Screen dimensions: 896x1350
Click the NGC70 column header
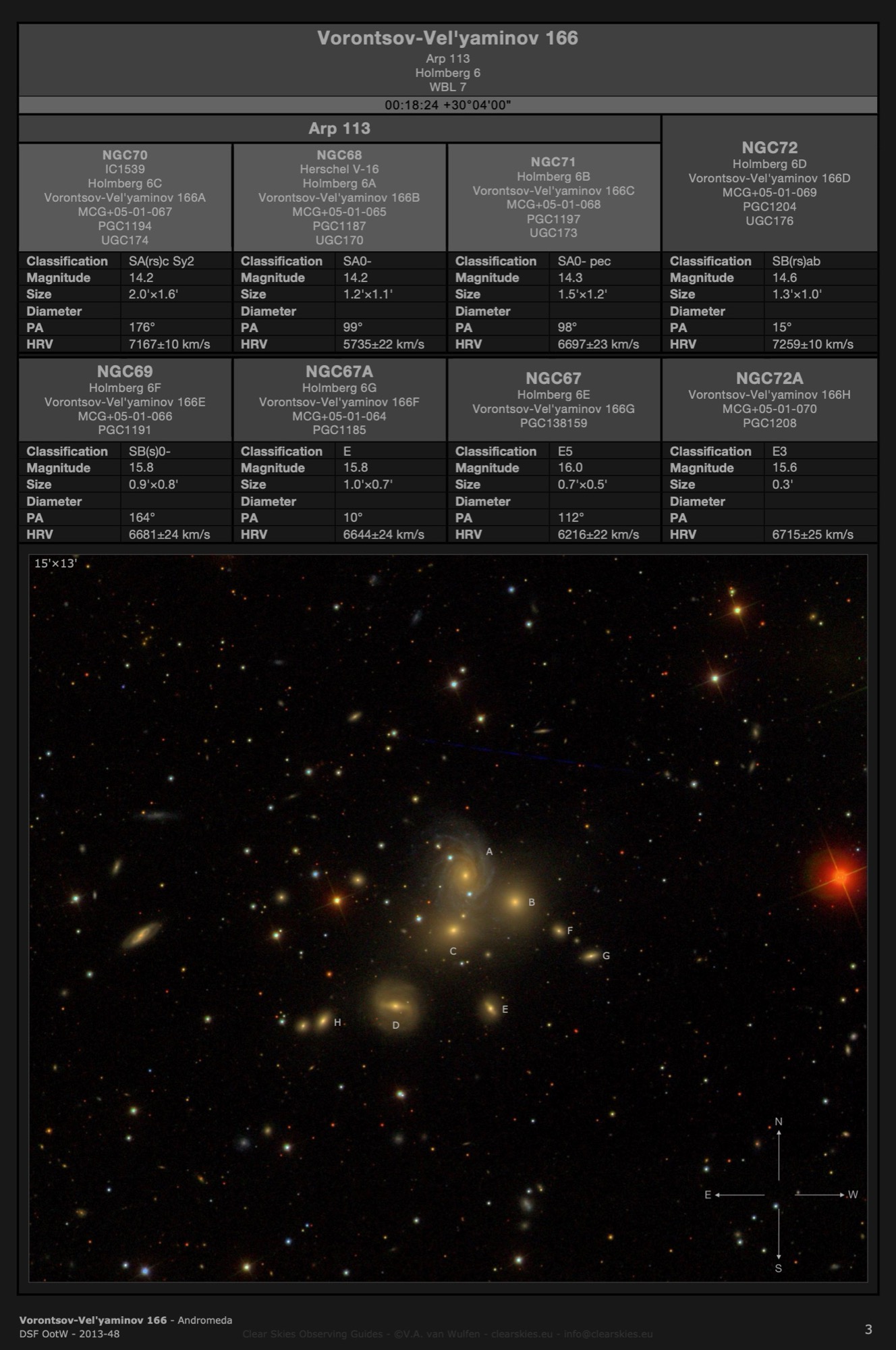[x=125, y=155]
